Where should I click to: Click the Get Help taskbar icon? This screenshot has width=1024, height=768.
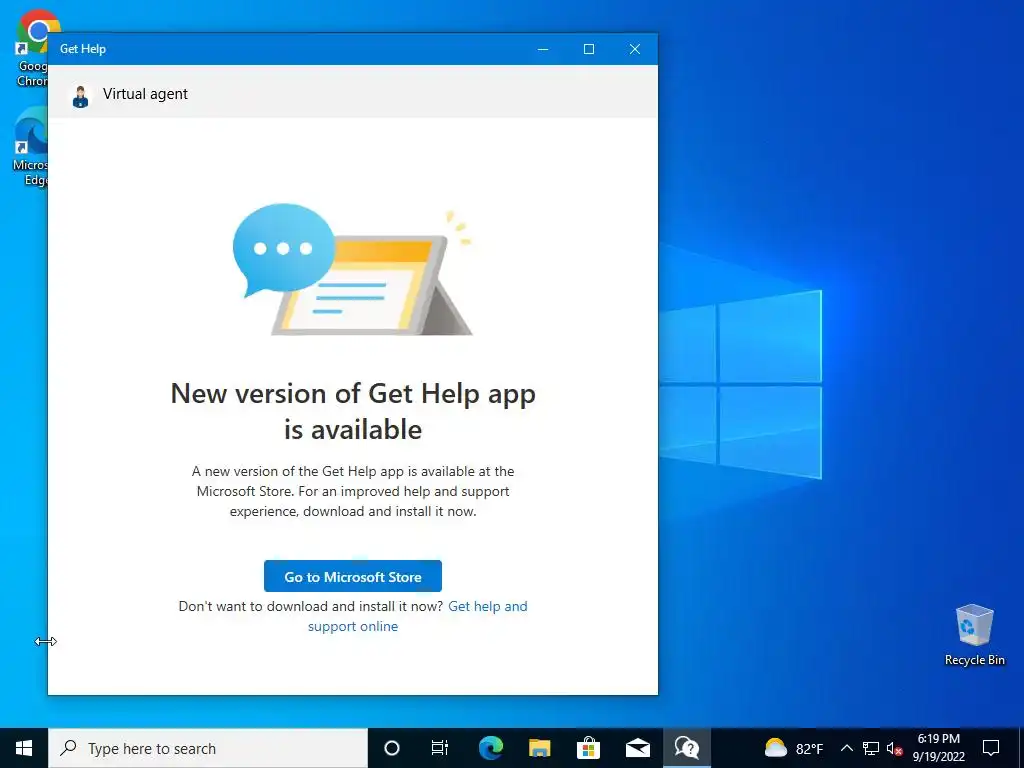(686, 748)
